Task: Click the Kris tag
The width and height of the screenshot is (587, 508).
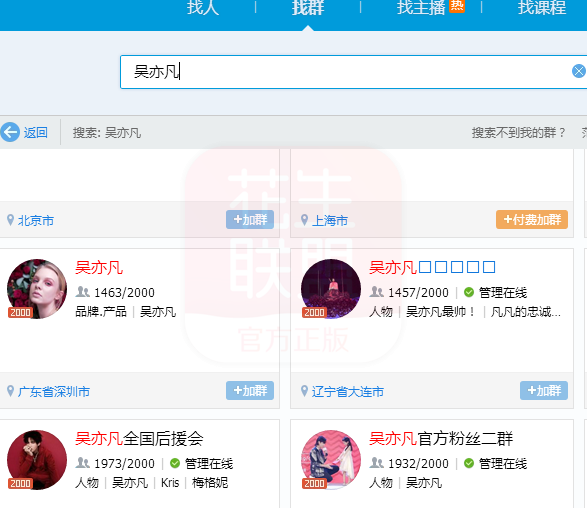Action: 170,483
